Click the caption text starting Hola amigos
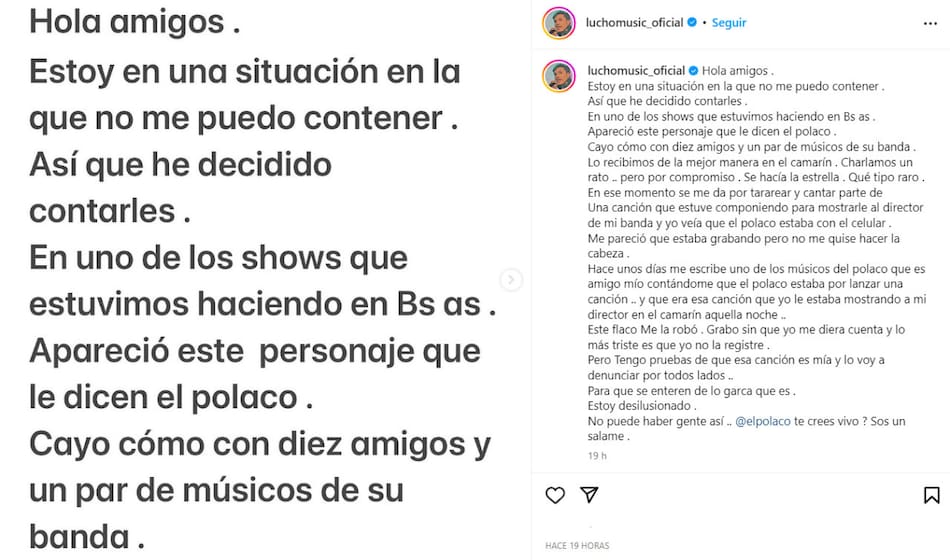This screenshot has width=950, height=560. (x=757, y=253)
